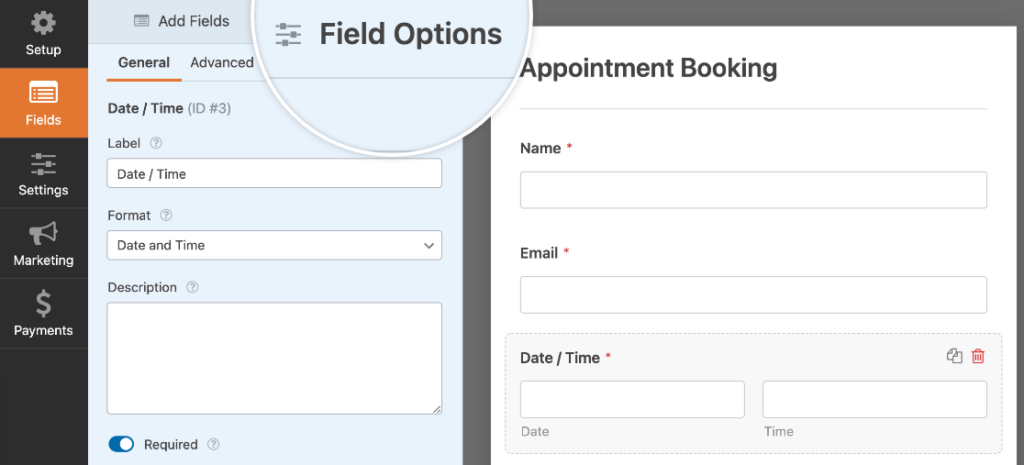Delete the Date / Time field
This screenshot has width=1024, height=465.
(x=978, y=356)
